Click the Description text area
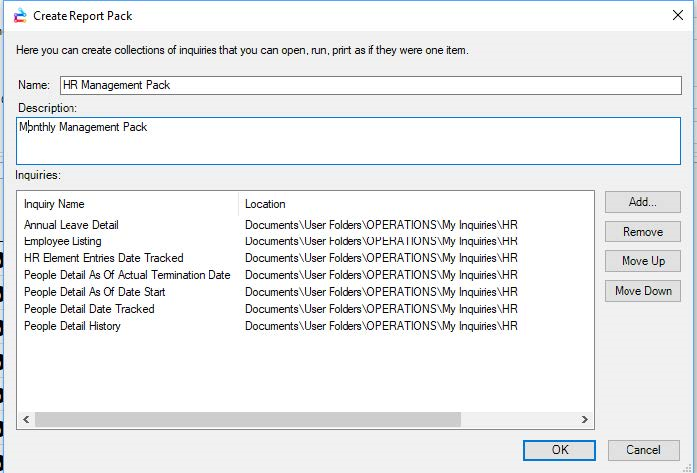 coord(348,140)
